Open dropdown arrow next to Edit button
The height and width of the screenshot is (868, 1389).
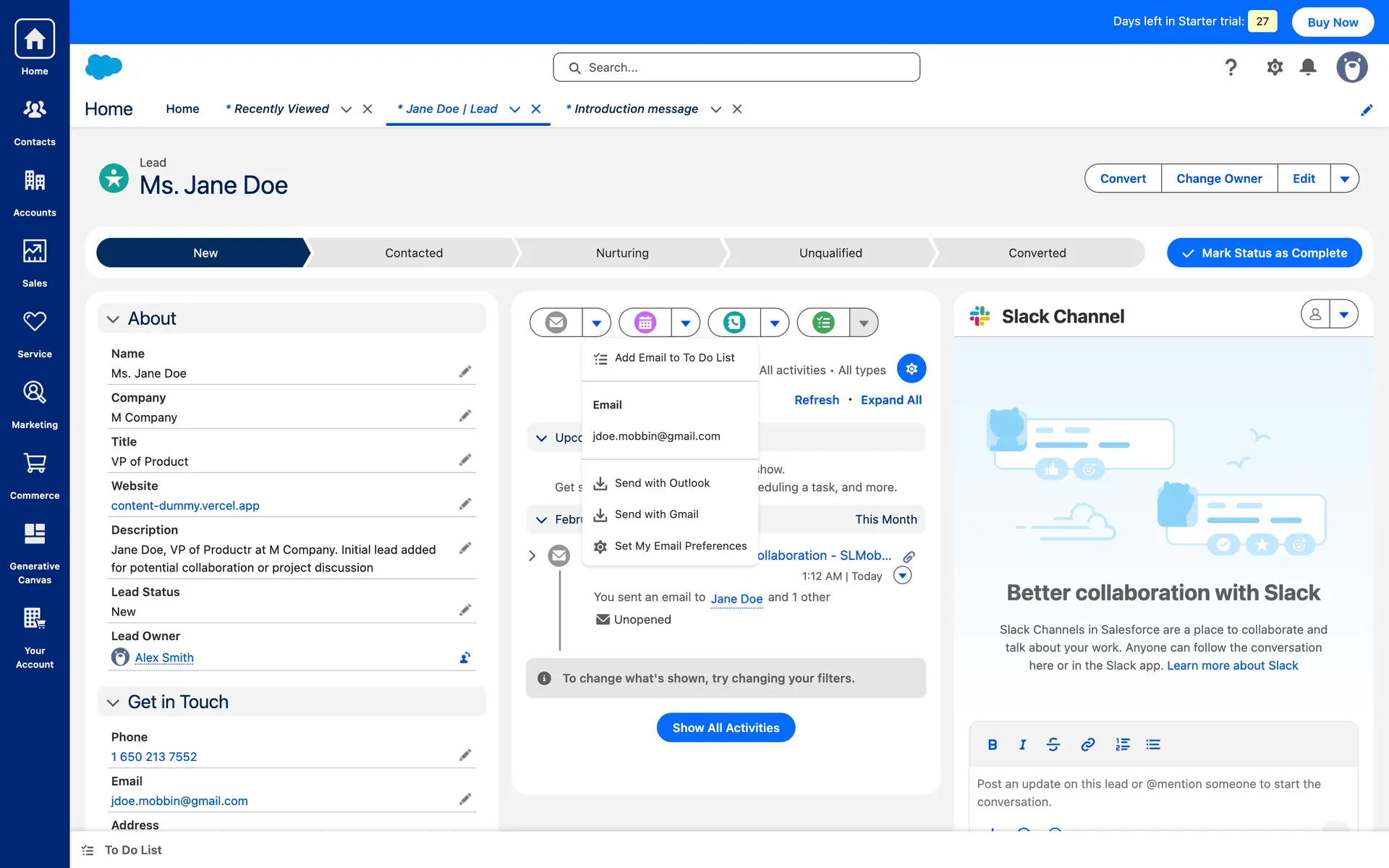pos(1344,179)
